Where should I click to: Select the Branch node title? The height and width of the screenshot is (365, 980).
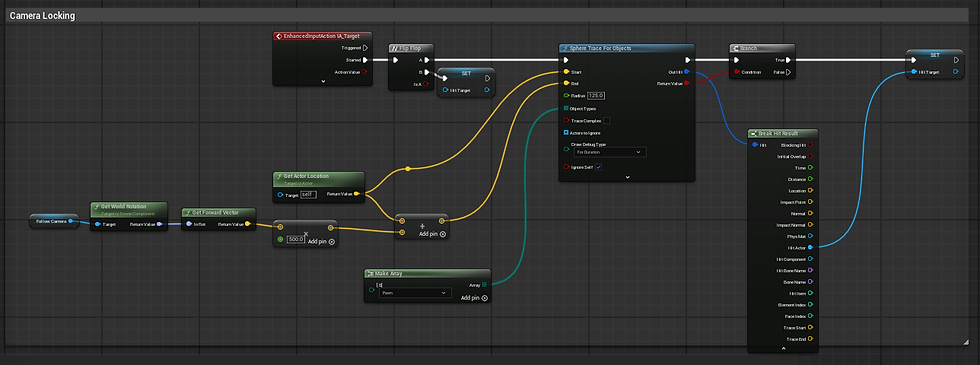[x=749, y=48]
